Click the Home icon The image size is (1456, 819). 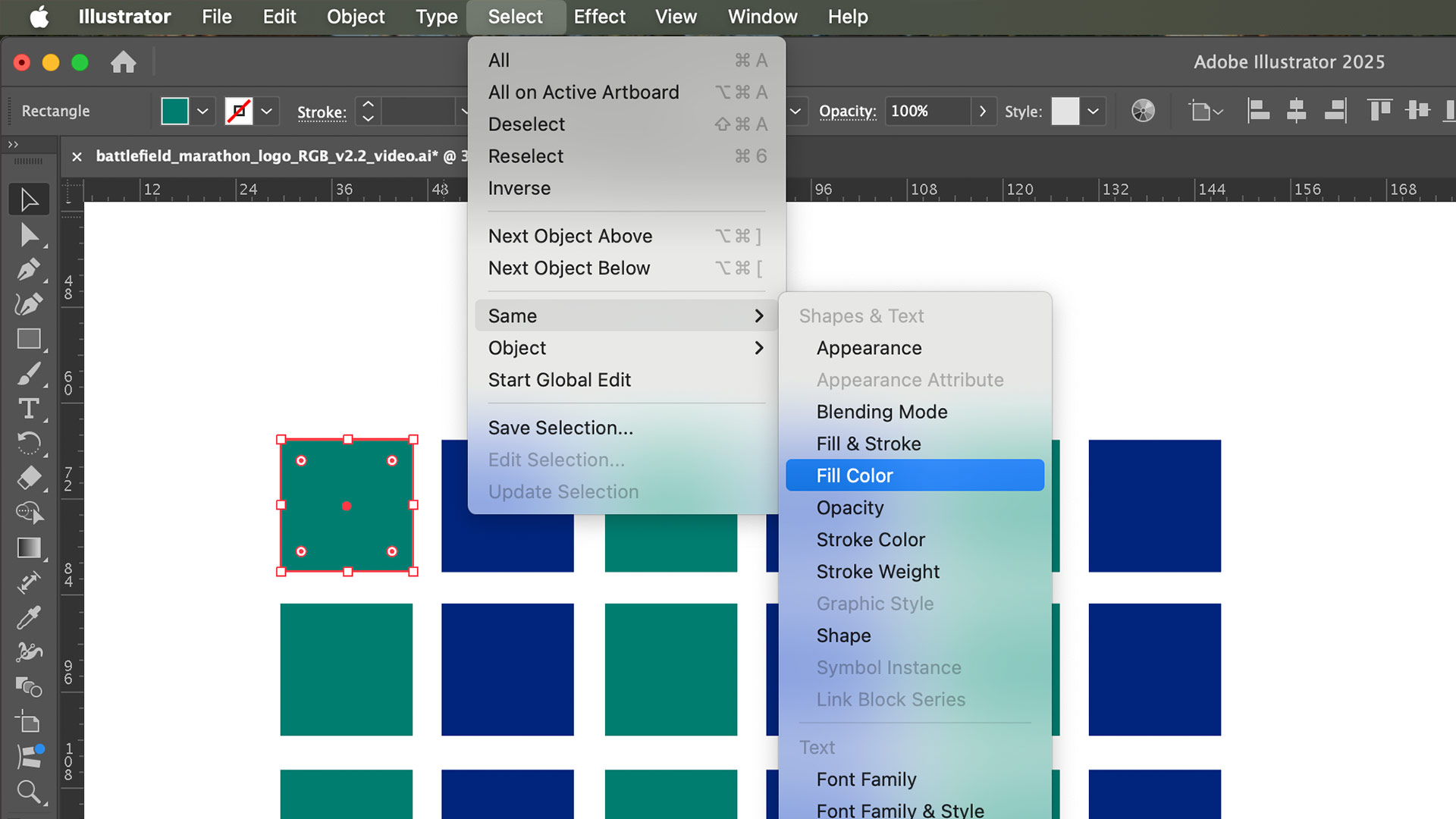click(123, 61)
